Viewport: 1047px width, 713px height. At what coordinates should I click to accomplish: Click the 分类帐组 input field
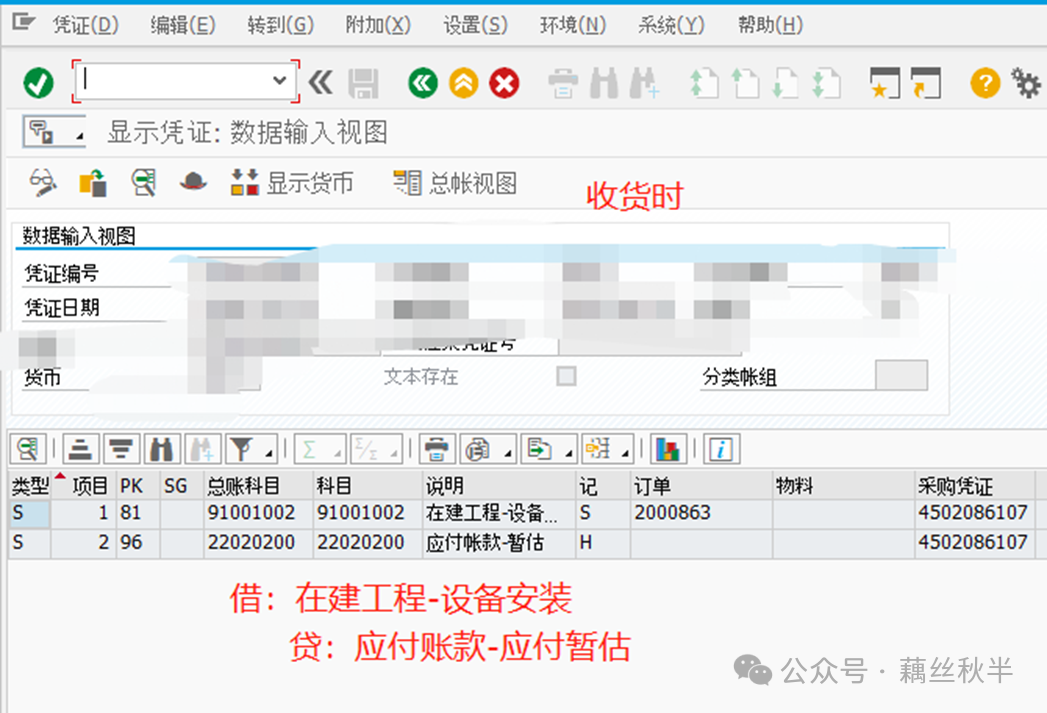tap(901, 375)
